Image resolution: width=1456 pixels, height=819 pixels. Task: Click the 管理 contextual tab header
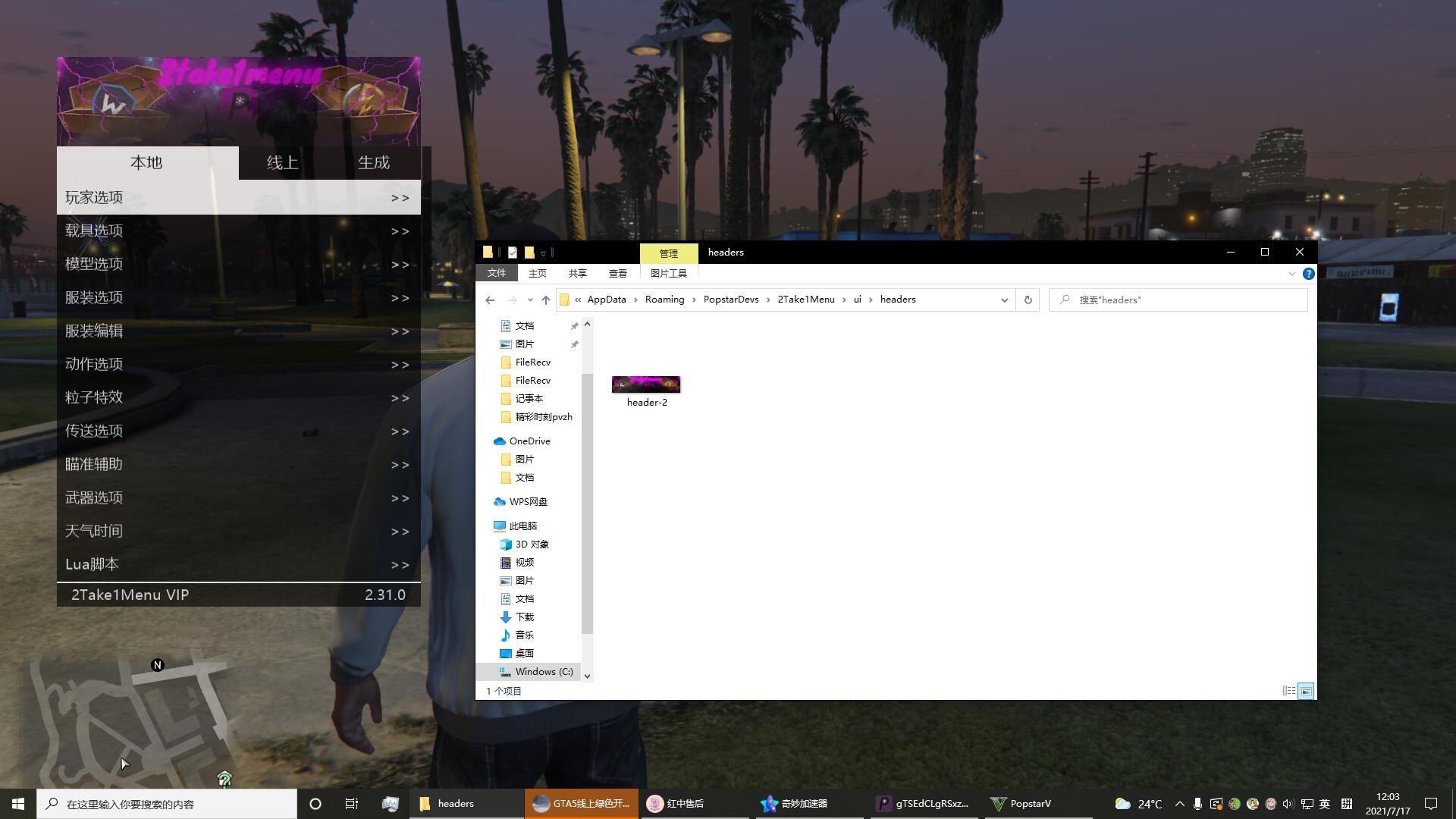coord(669,253)
